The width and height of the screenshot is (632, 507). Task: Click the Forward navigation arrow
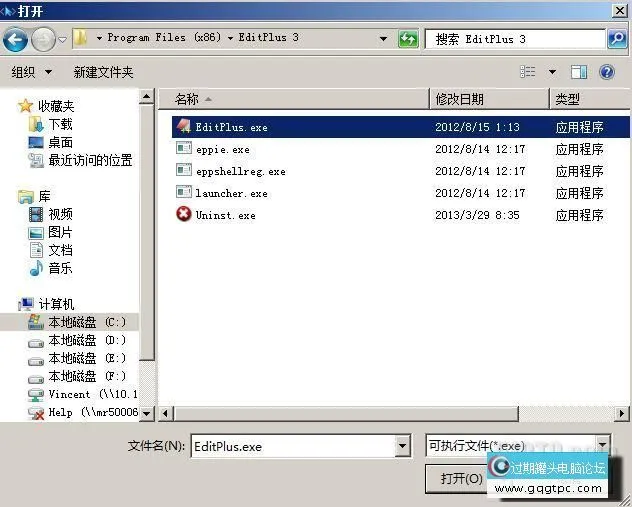tap(43, 39)
